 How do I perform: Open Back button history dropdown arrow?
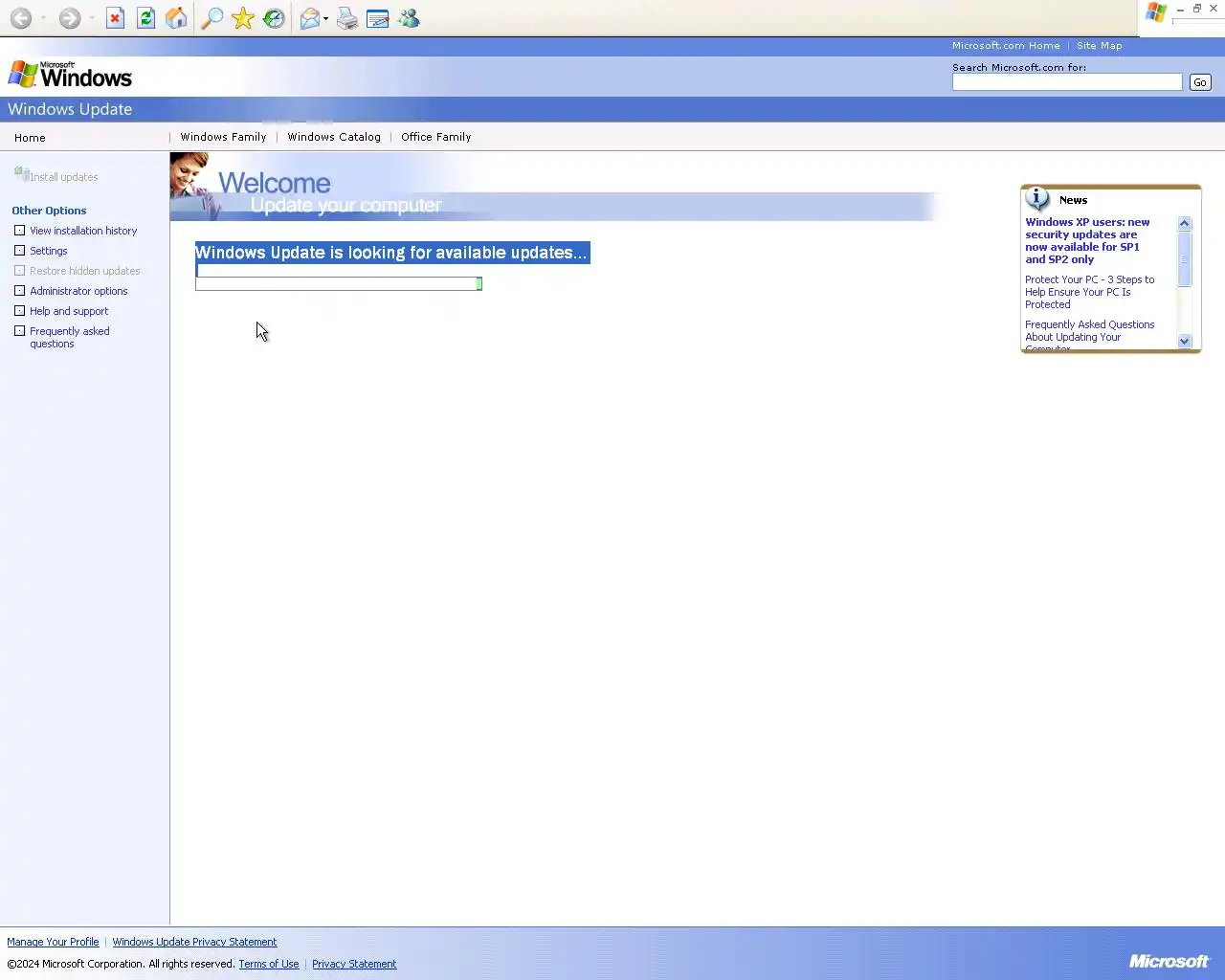tap(43, 18)
